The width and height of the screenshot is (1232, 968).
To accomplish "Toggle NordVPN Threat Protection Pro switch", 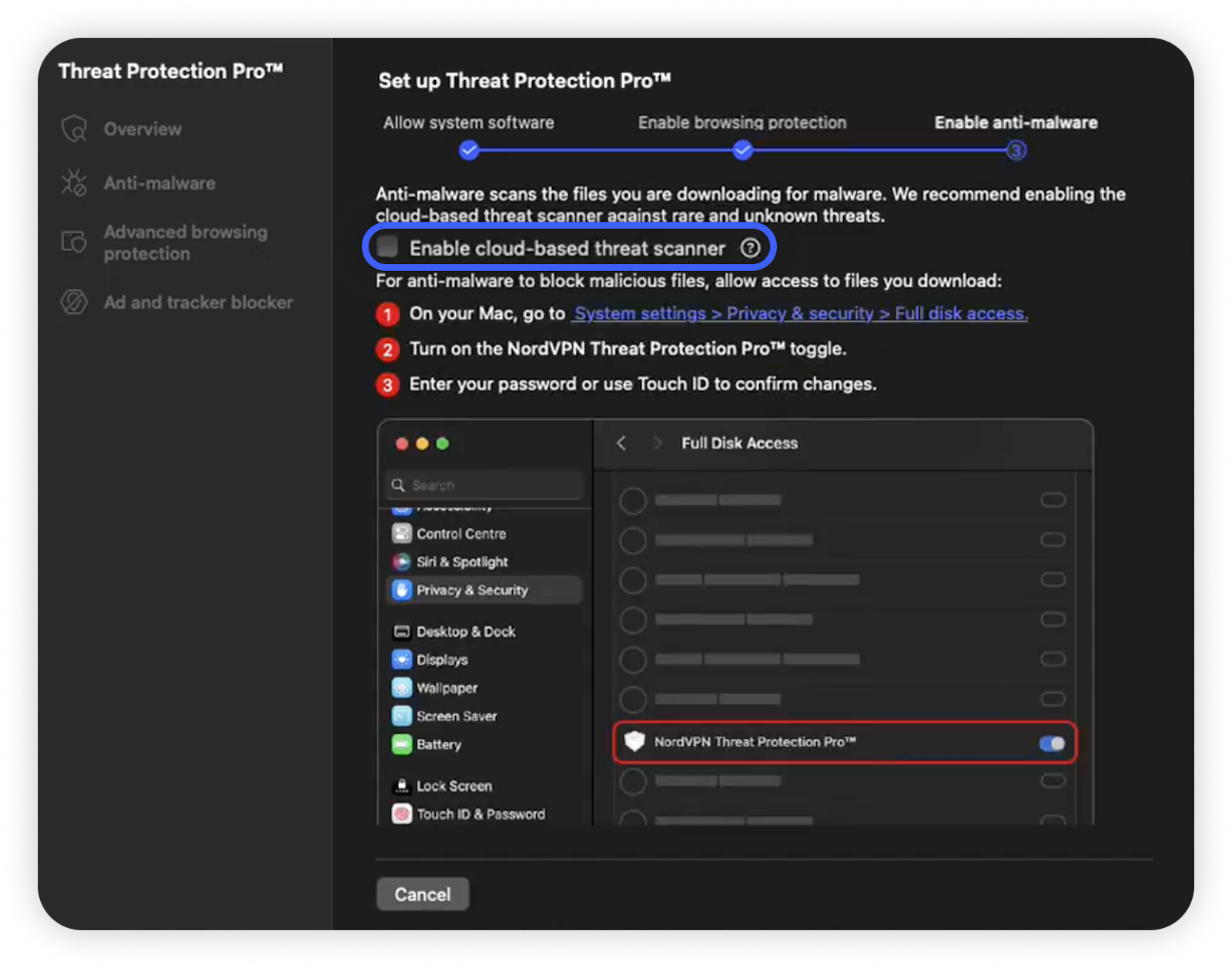I will (x=1052, y=743).
